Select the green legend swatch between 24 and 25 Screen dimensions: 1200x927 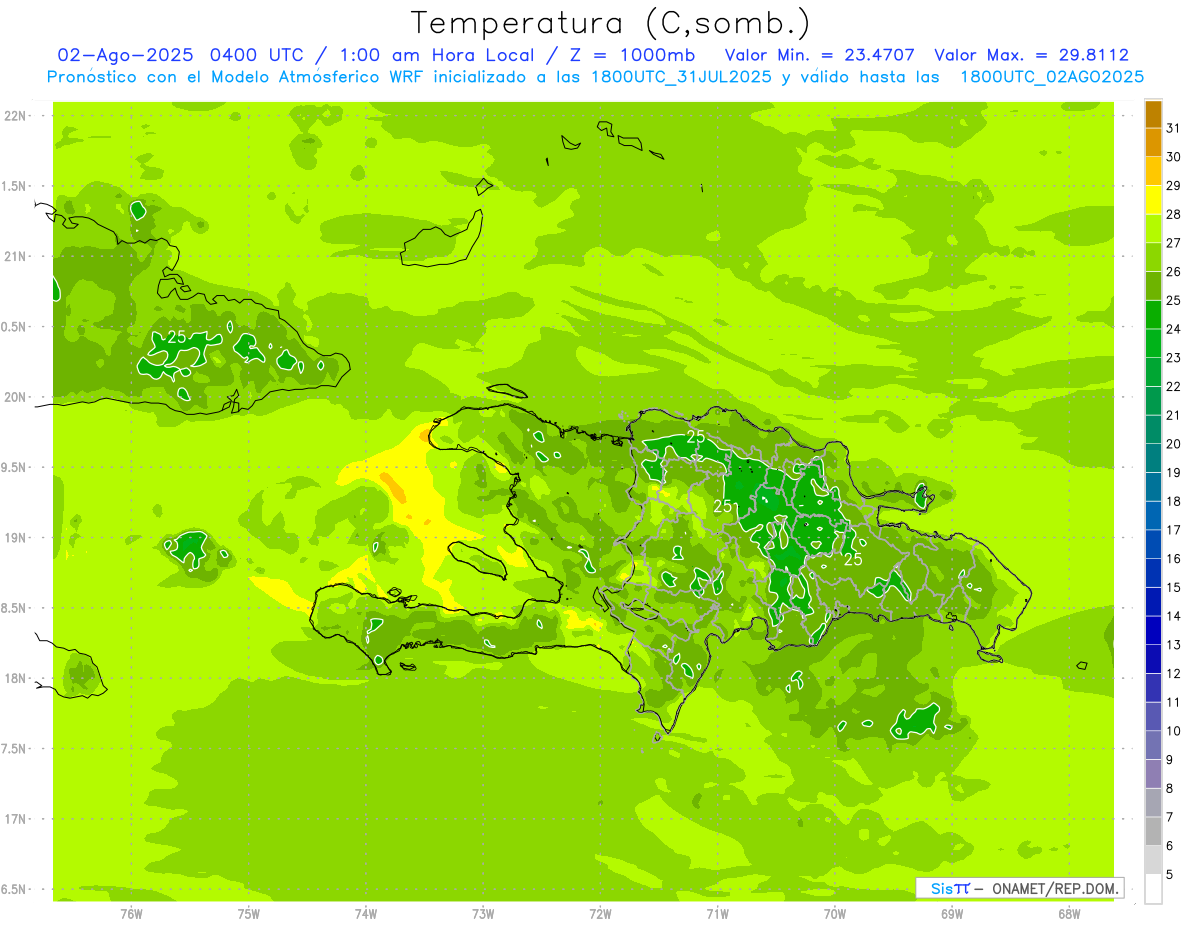(x=1153, y=314)
